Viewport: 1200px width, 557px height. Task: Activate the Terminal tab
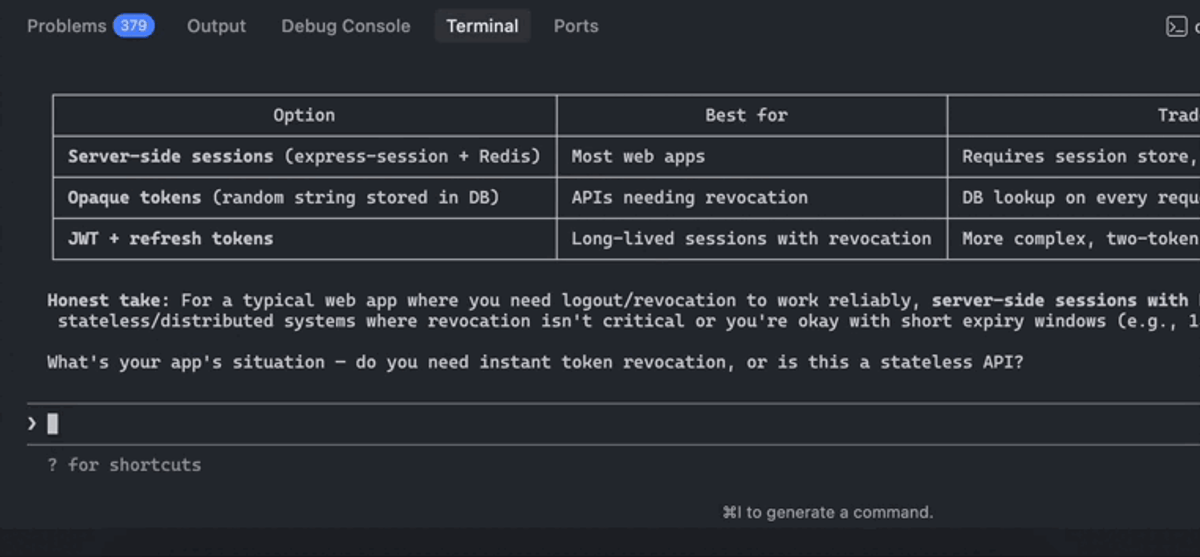[x=482, y=26]
